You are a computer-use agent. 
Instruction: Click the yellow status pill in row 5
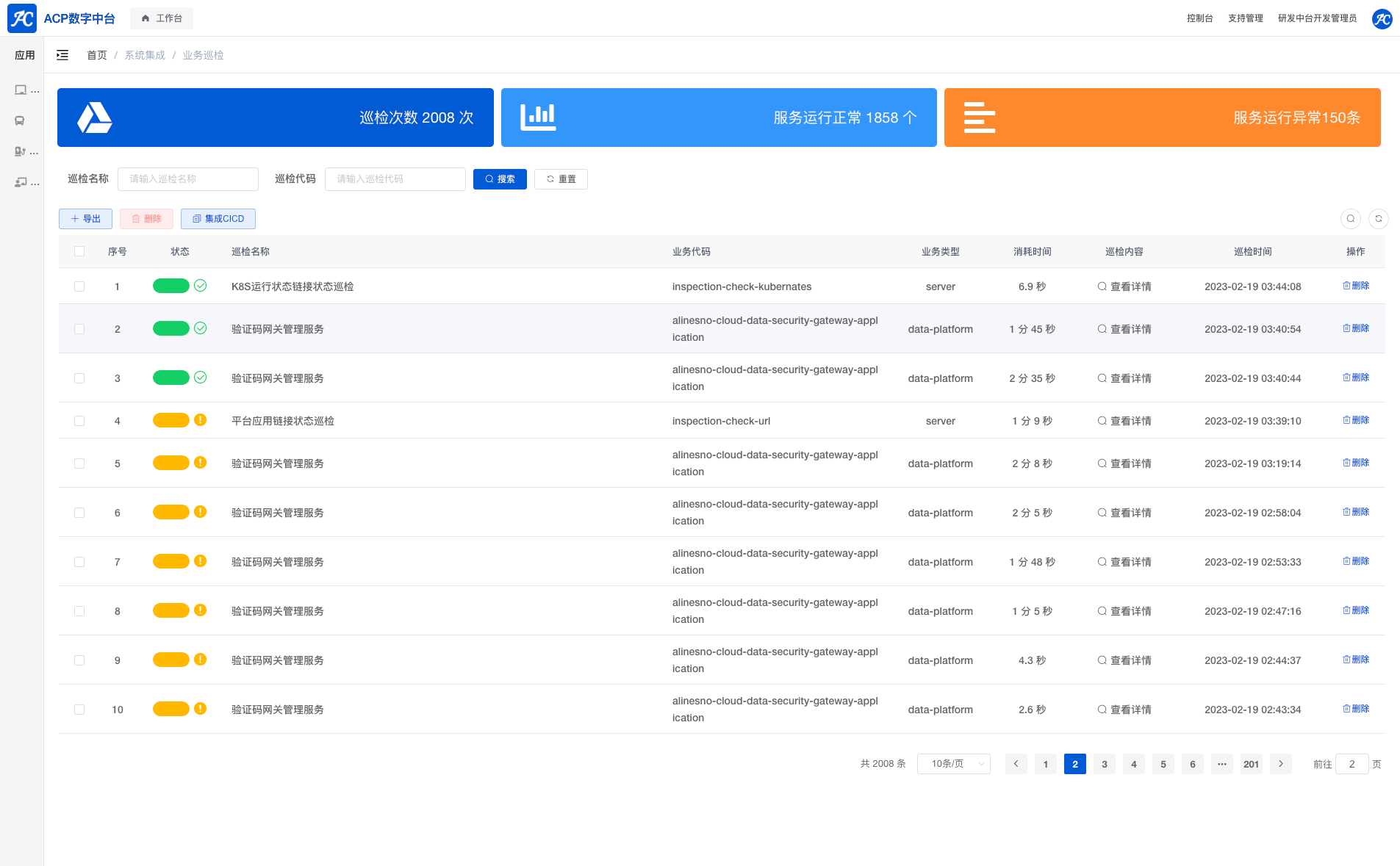click(x=171, y=463)
